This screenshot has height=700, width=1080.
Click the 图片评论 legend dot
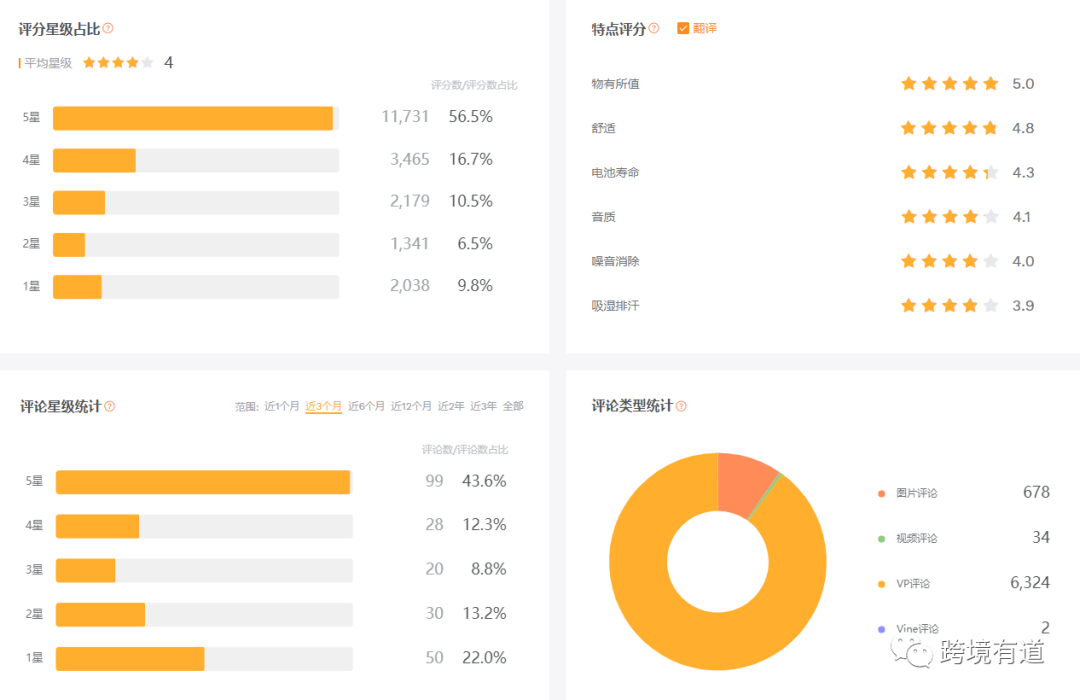tap(881, 493)
